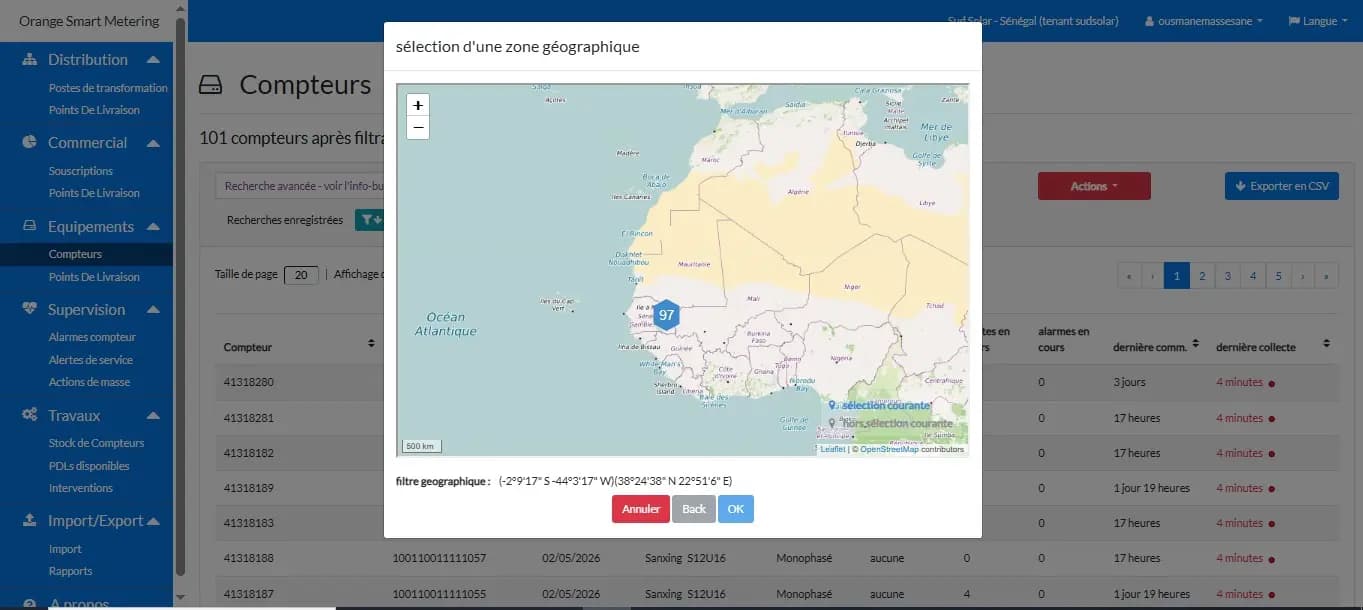Sort by Compteur column arrows
1363x610 pixels.
tap(371, 343)
